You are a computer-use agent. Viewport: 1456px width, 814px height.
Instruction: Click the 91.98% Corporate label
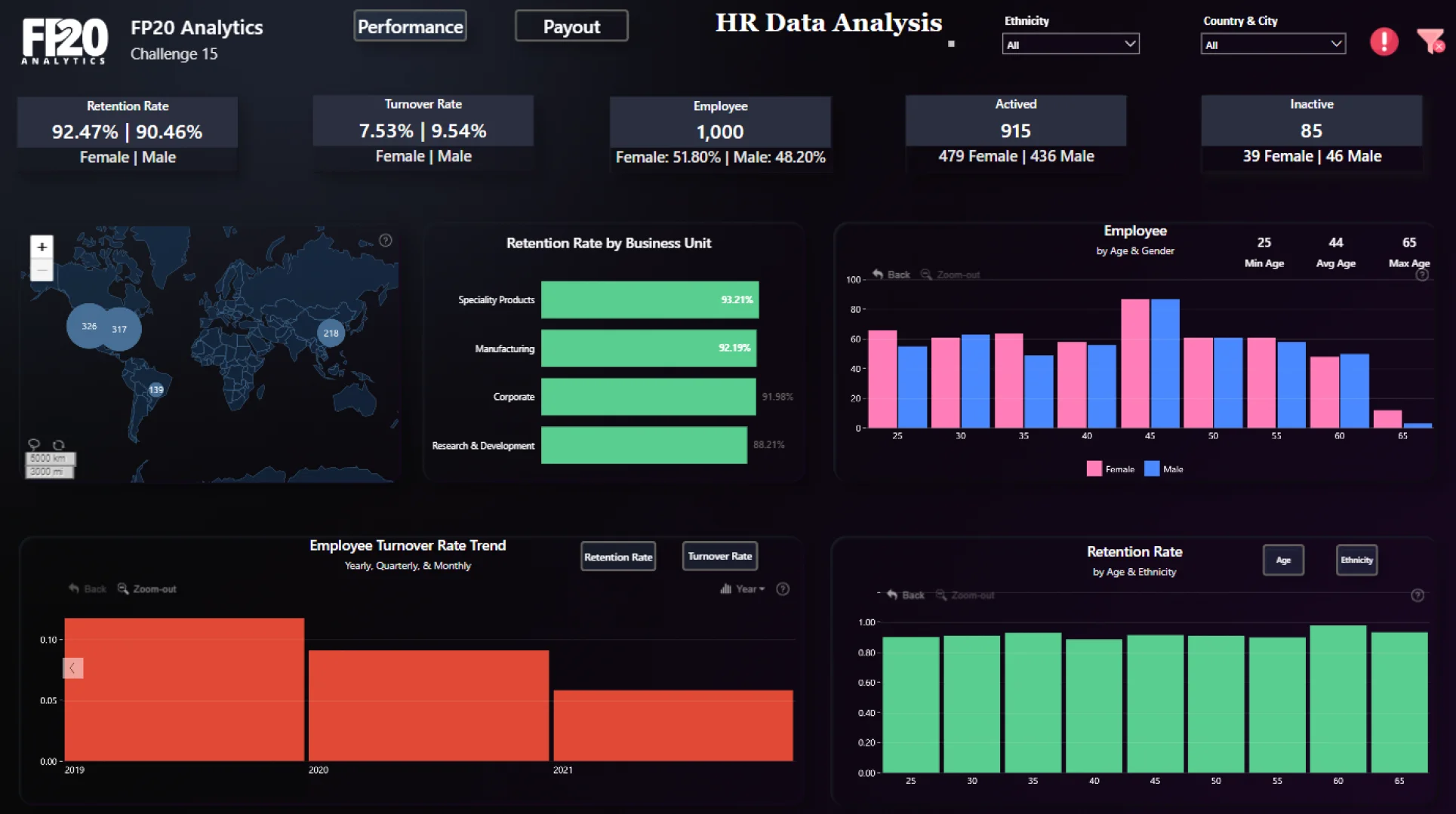[777, 397]
